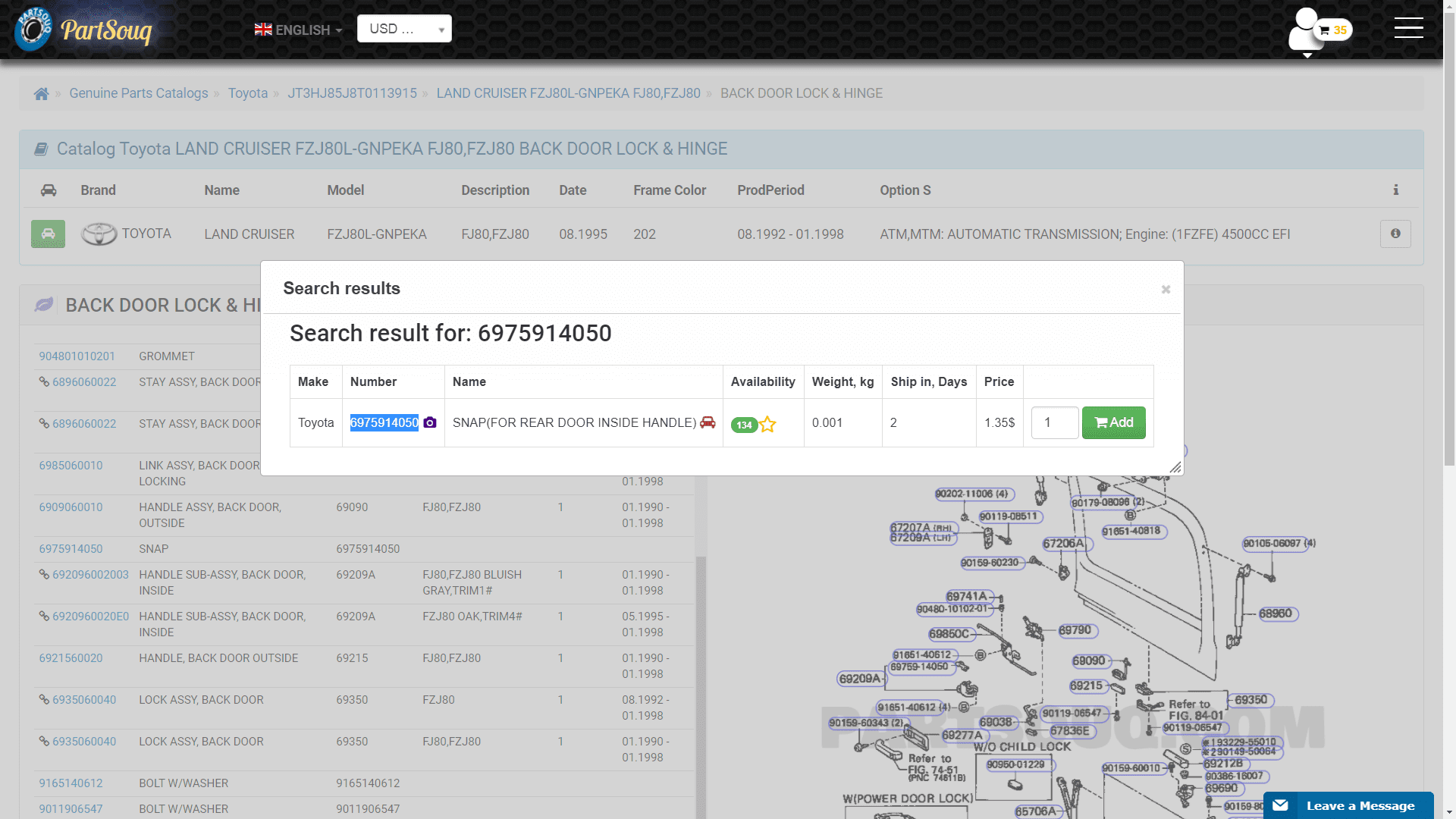This screenshot has width=1456, height=819.
Task: Click the quantity input field
Action: (1054, 422)
